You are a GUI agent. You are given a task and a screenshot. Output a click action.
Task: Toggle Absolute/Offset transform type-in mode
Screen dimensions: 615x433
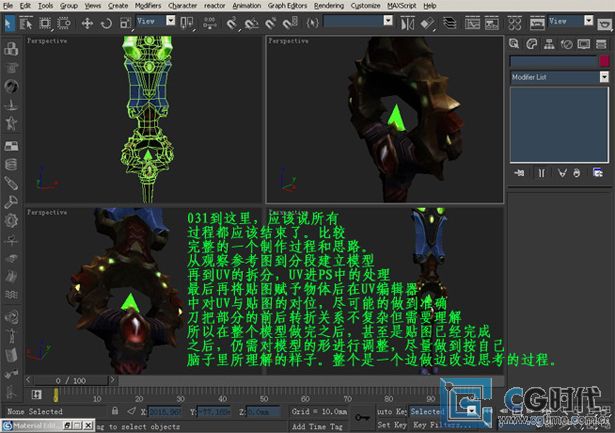131,411
